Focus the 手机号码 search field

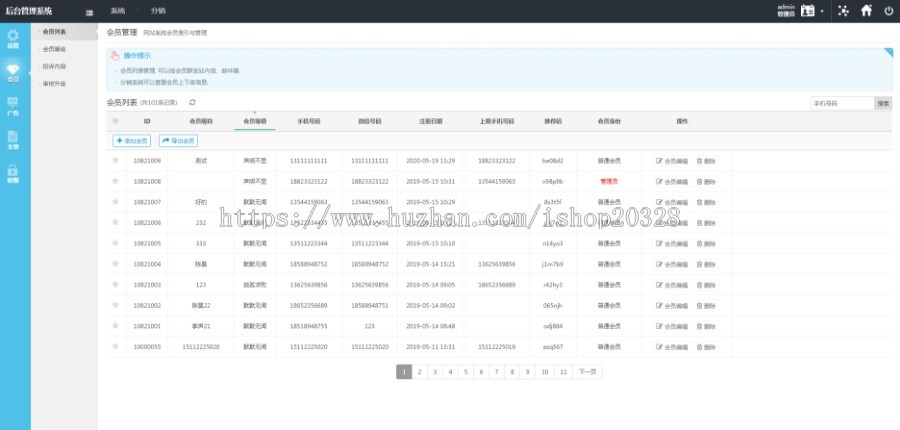tap(842, 103)
